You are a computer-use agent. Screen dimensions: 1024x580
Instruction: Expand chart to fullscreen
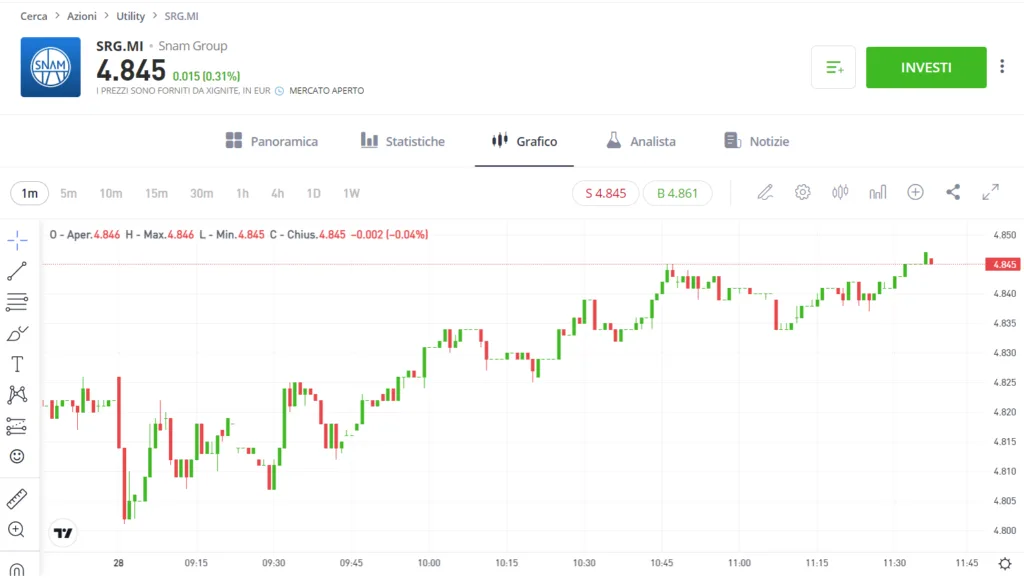click(x=991, y=193)
